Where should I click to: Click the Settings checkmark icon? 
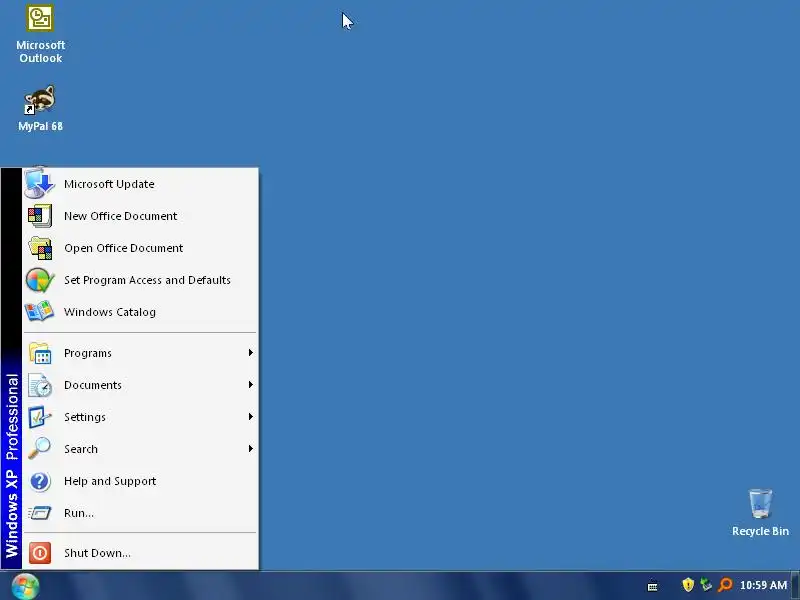[x=40, y=417]
